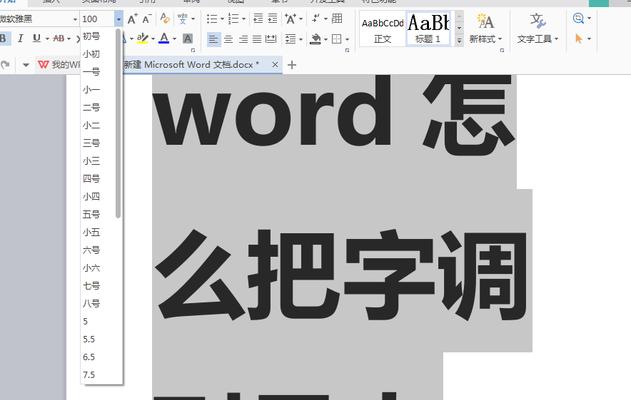Open the Chinese text layout (A with arrows) tool
The height and width of the screenshot is (400, 631).
[x=290, y=19]
